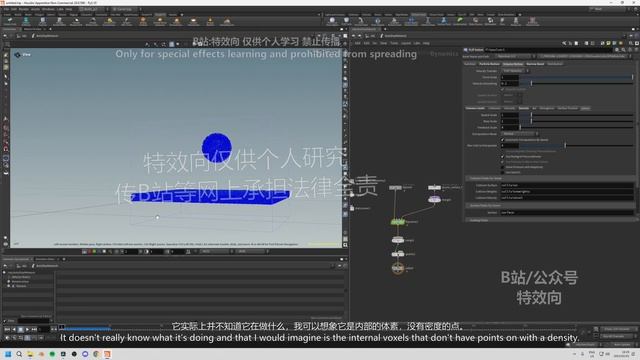Toggle checkbox below Velocity Smoothing field
The image size is (640, 360).
tap(502, 89)
